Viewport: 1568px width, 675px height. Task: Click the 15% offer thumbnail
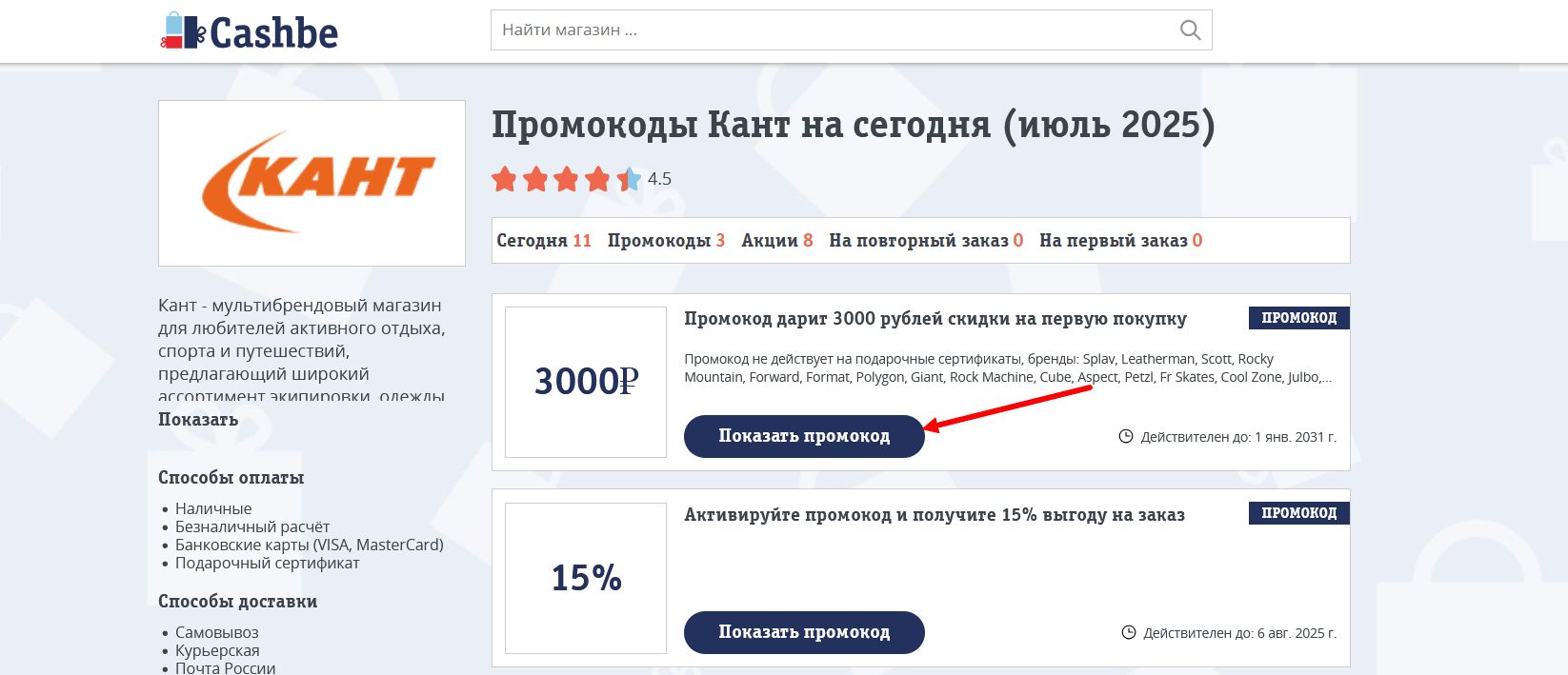586,578
